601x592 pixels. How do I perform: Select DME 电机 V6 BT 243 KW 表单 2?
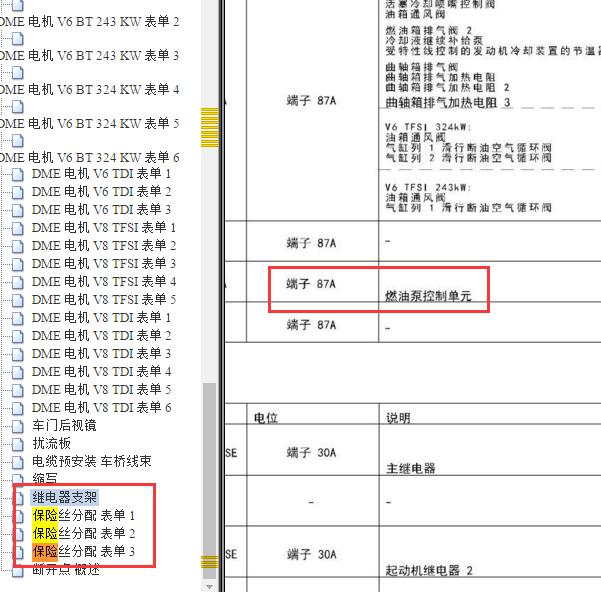pos(89,21)
